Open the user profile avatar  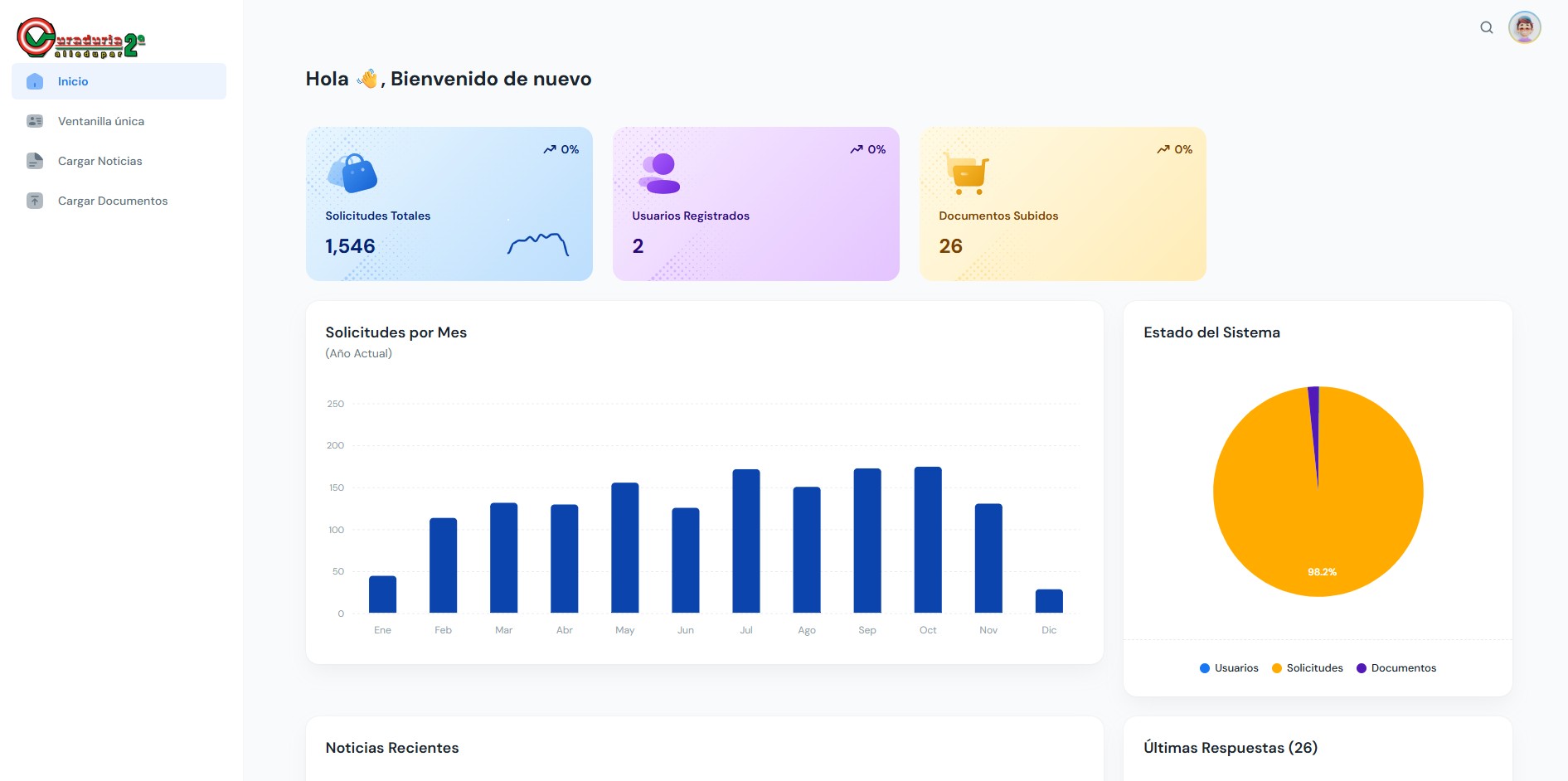tap(1524, 27)
